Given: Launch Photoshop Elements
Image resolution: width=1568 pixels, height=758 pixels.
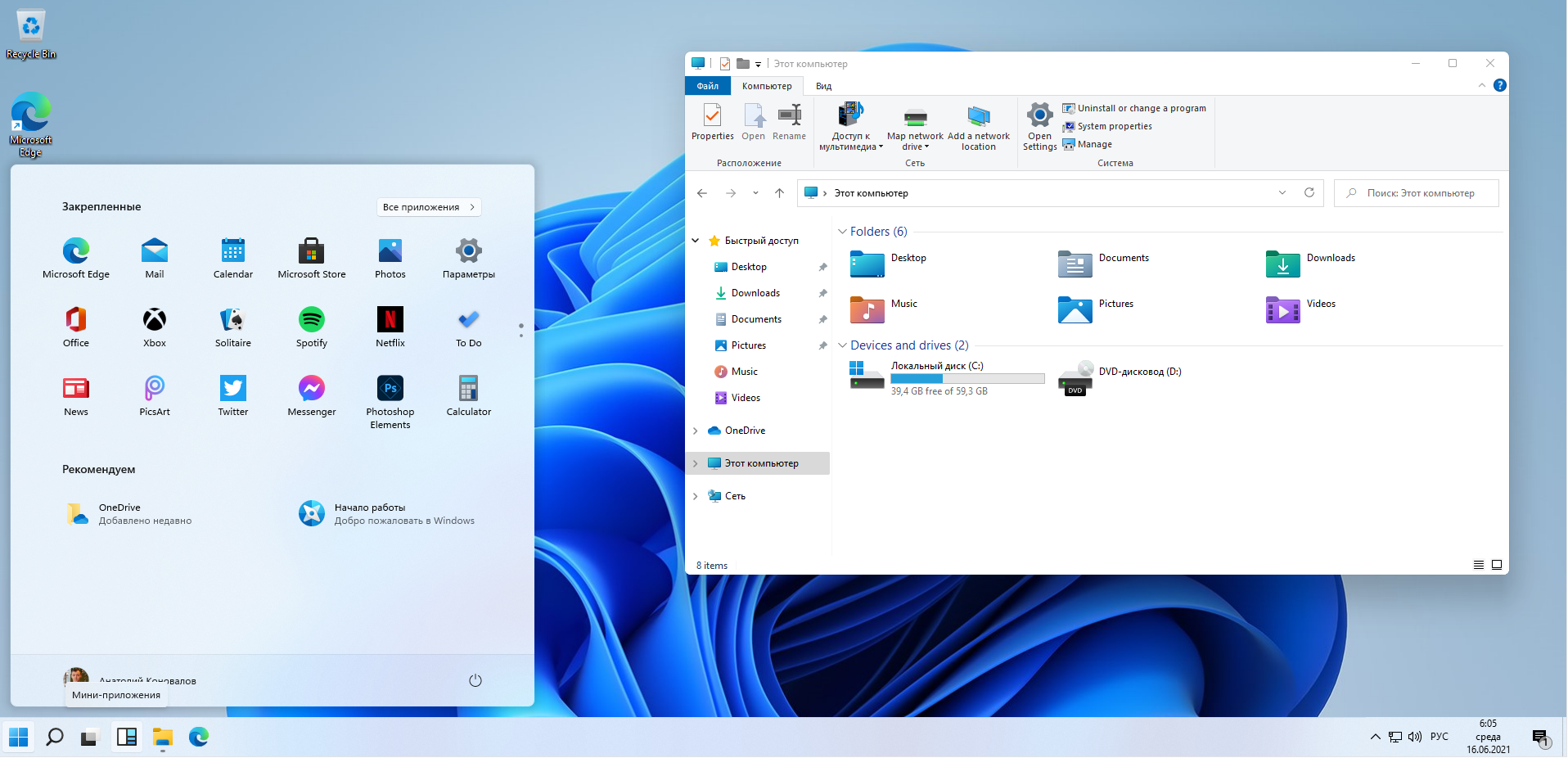Looking at the screenshot, I should click(390, 401).
